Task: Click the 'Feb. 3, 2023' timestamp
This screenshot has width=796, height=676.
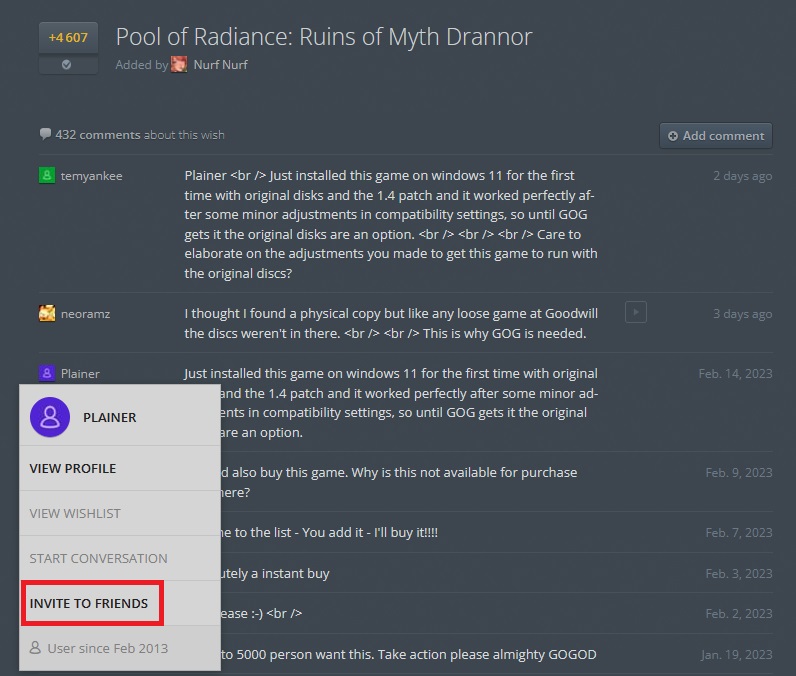Action: tap(739, 573)
